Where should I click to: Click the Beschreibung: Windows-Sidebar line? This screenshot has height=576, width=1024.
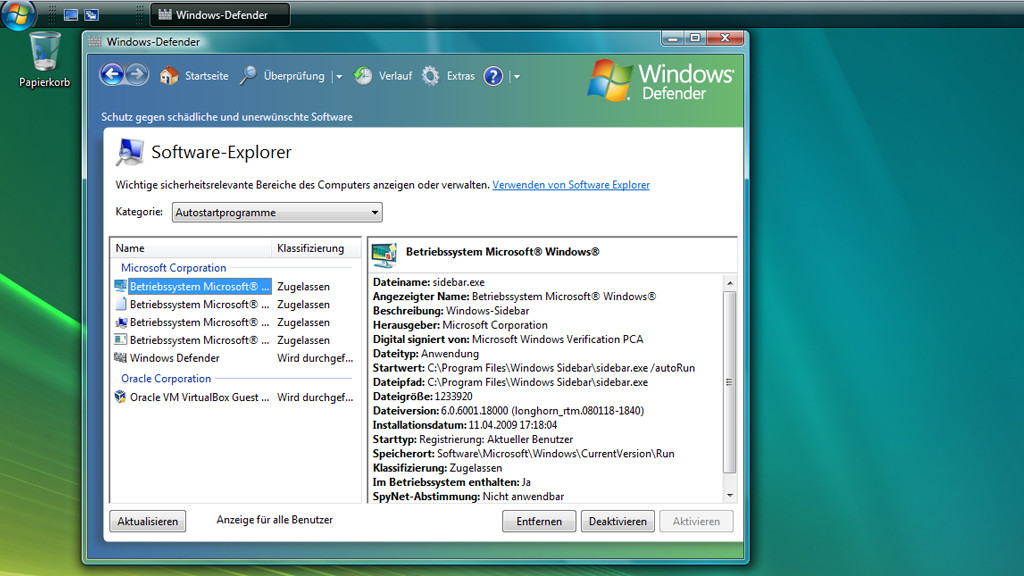(x=451, y=311)
